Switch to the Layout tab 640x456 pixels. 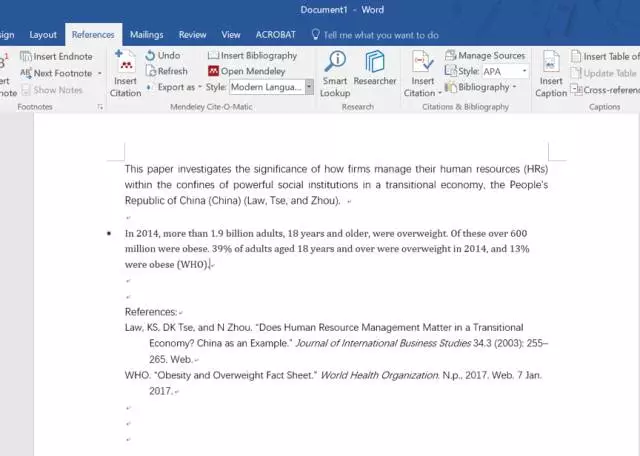click(43, 35)
